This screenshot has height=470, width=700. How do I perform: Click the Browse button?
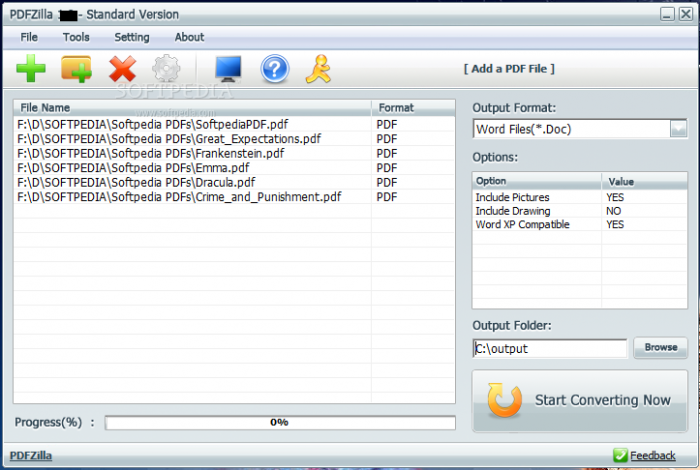661,347
